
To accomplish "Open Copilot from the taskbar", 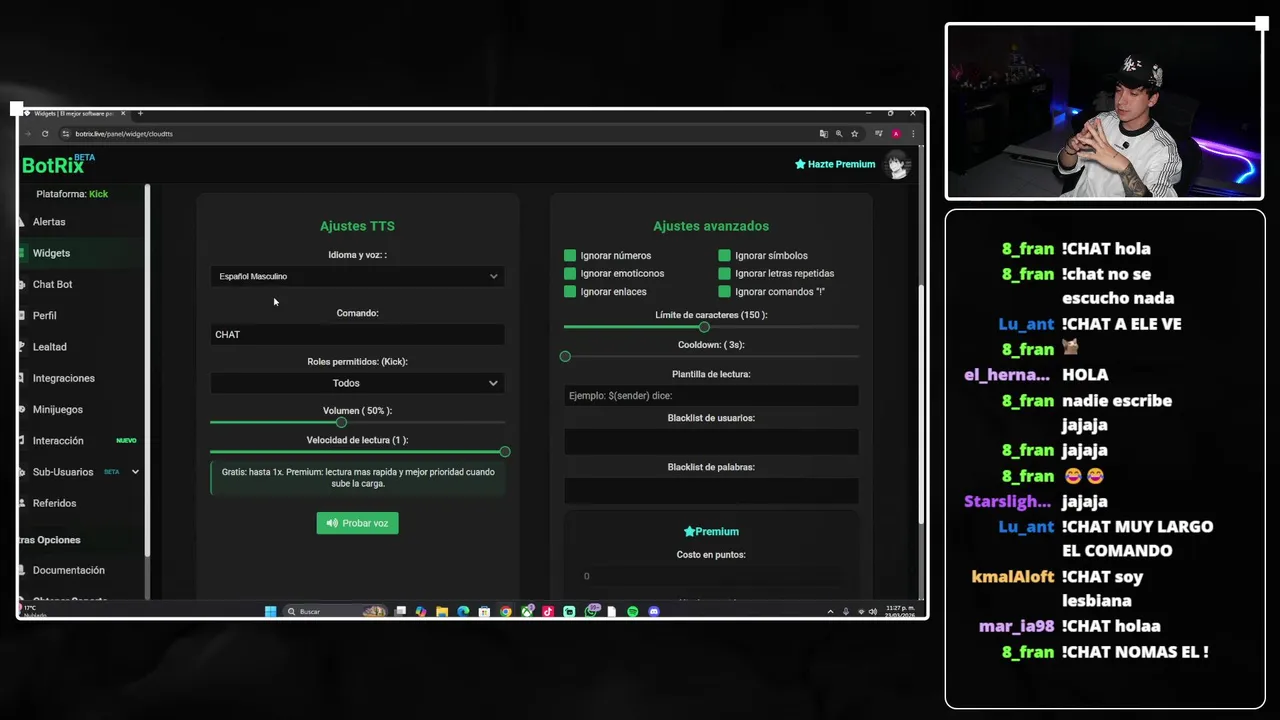I will click(421, 611).
